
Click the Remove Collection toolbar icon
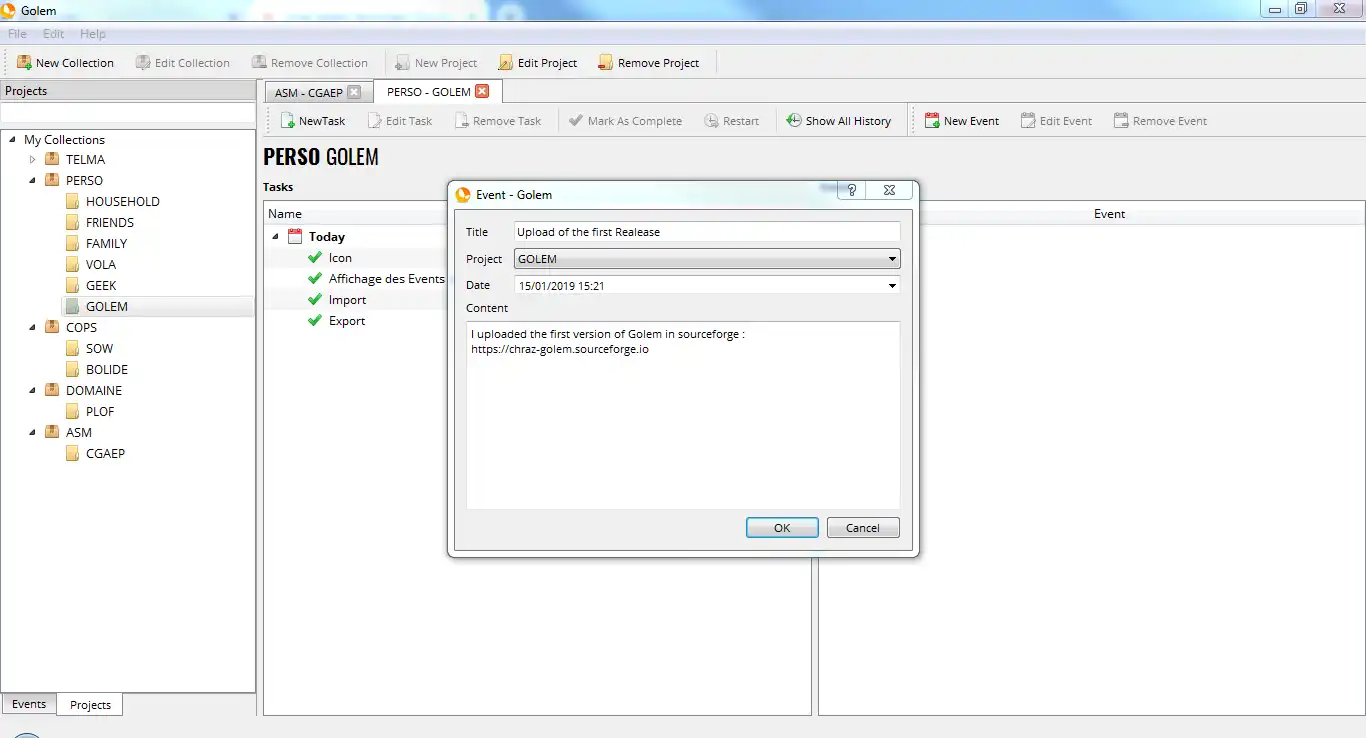(259, 63)
